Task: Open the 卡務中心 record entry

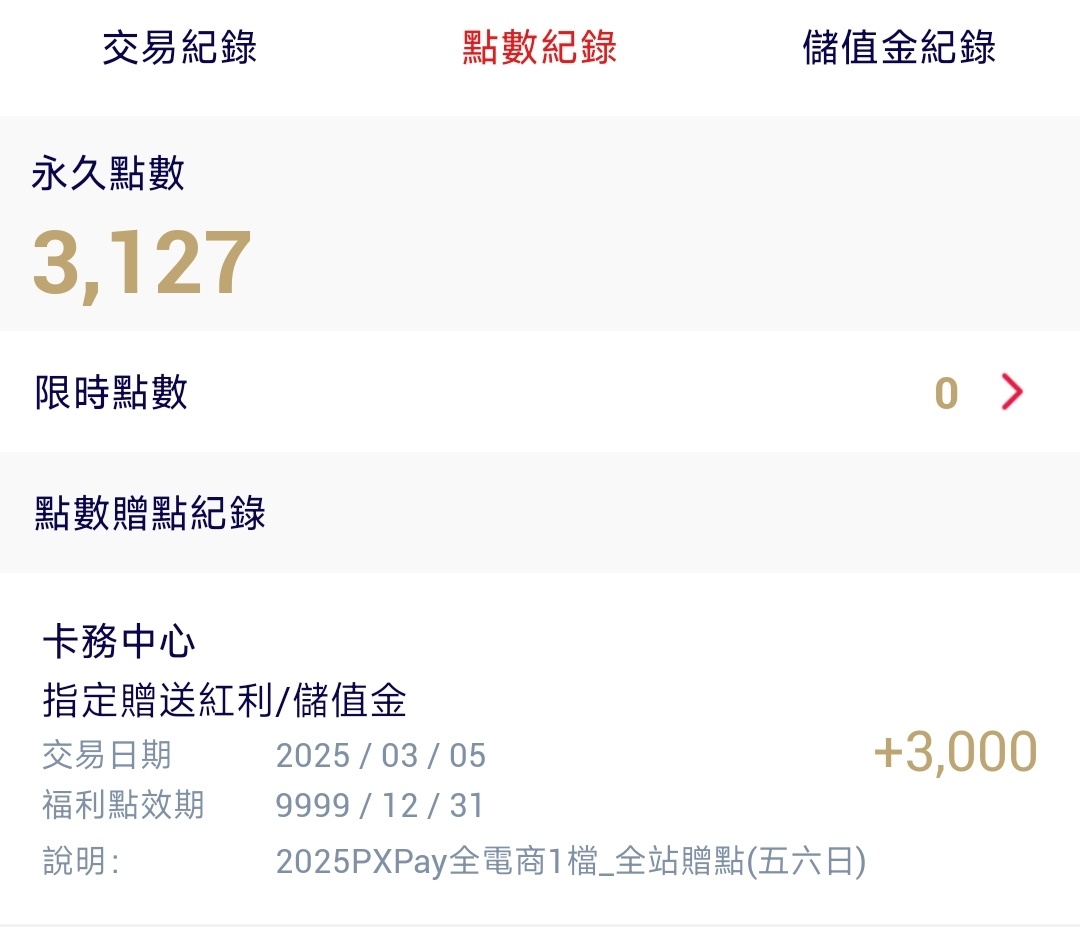Action: coord(119,643)
